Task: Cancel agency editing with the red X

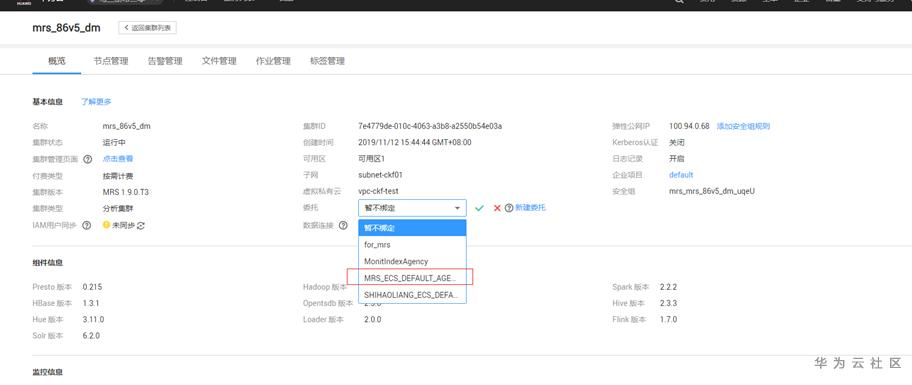Action: pos(497,208)
